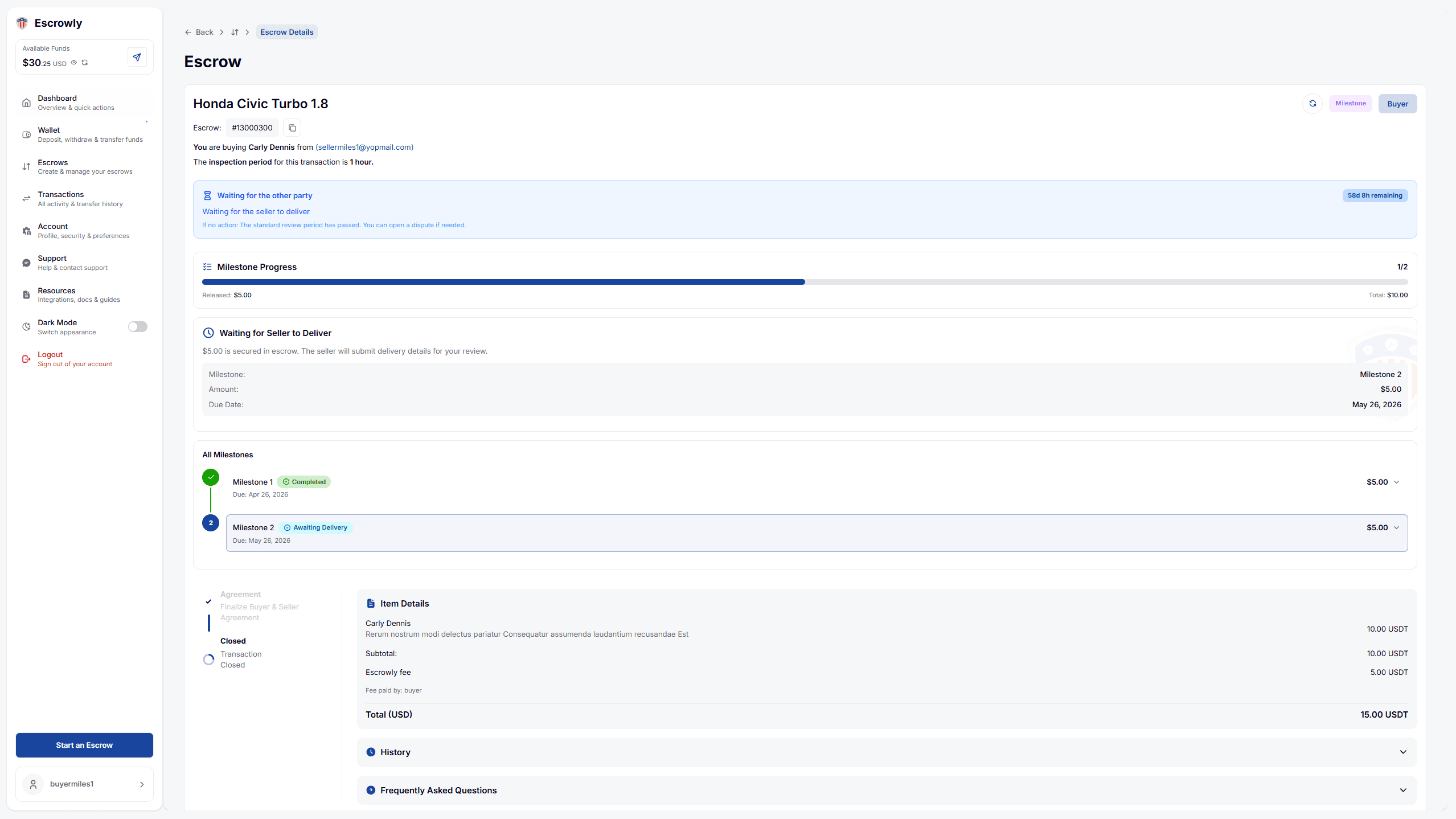
Task: Click the History clock icon
Action: (x=371, y=752)
